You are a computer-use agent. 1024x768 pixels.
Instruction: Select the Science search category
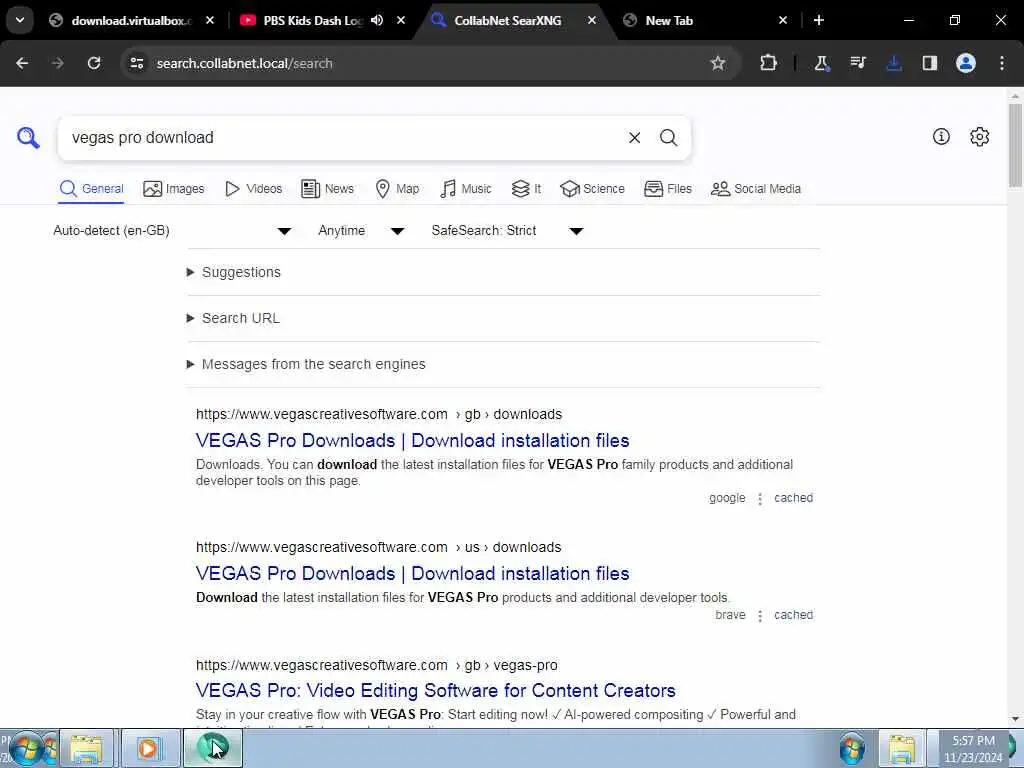pyautogui.click(x=592, y=189)
